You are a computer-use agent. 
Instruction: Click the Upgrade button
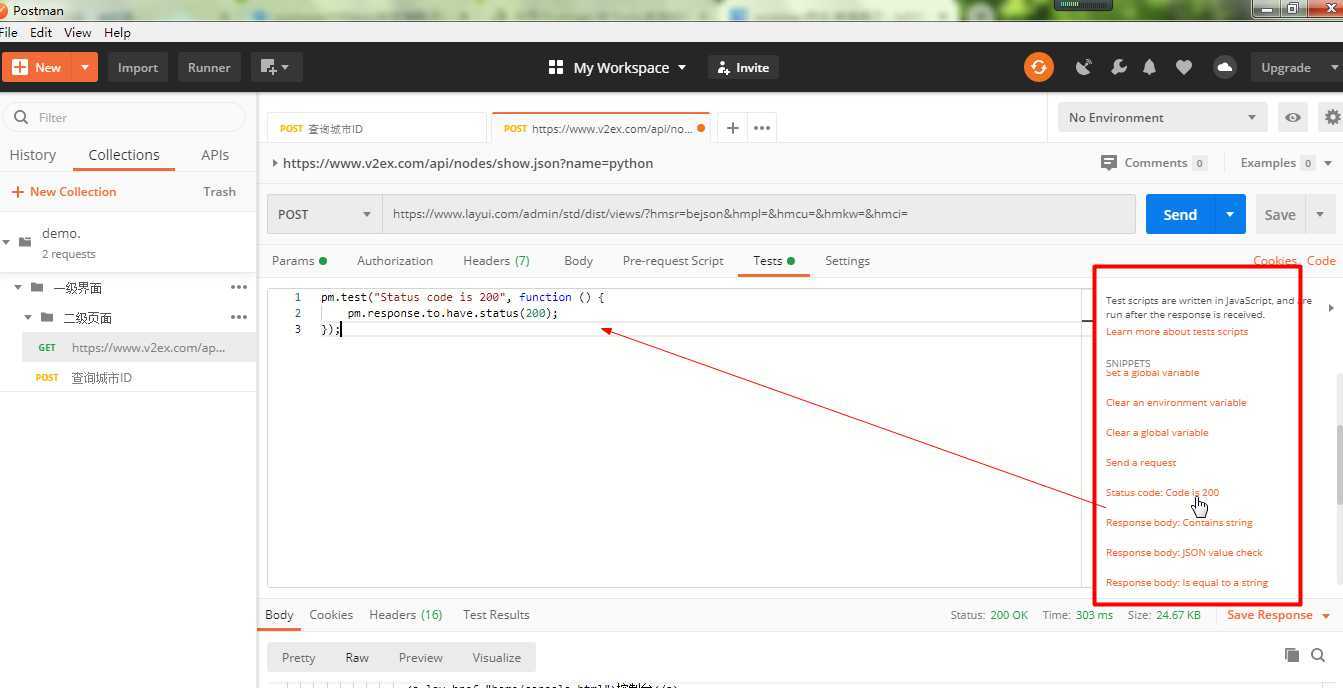pyautogui.click(x=1286, y=67)
